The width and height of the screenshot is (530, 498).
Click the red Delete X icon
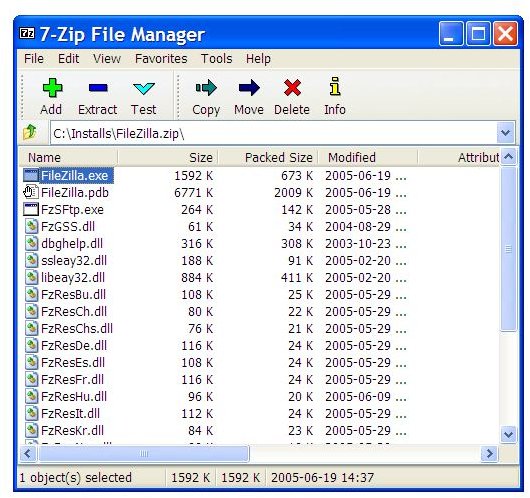coord(292,88)
